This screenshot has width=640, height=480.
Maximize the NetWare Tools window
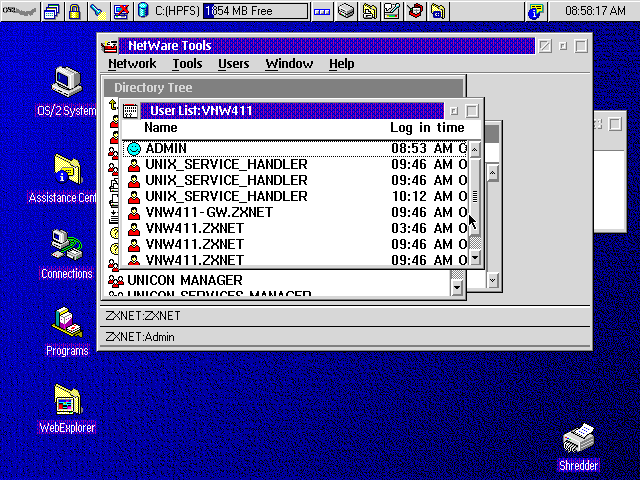581,46
